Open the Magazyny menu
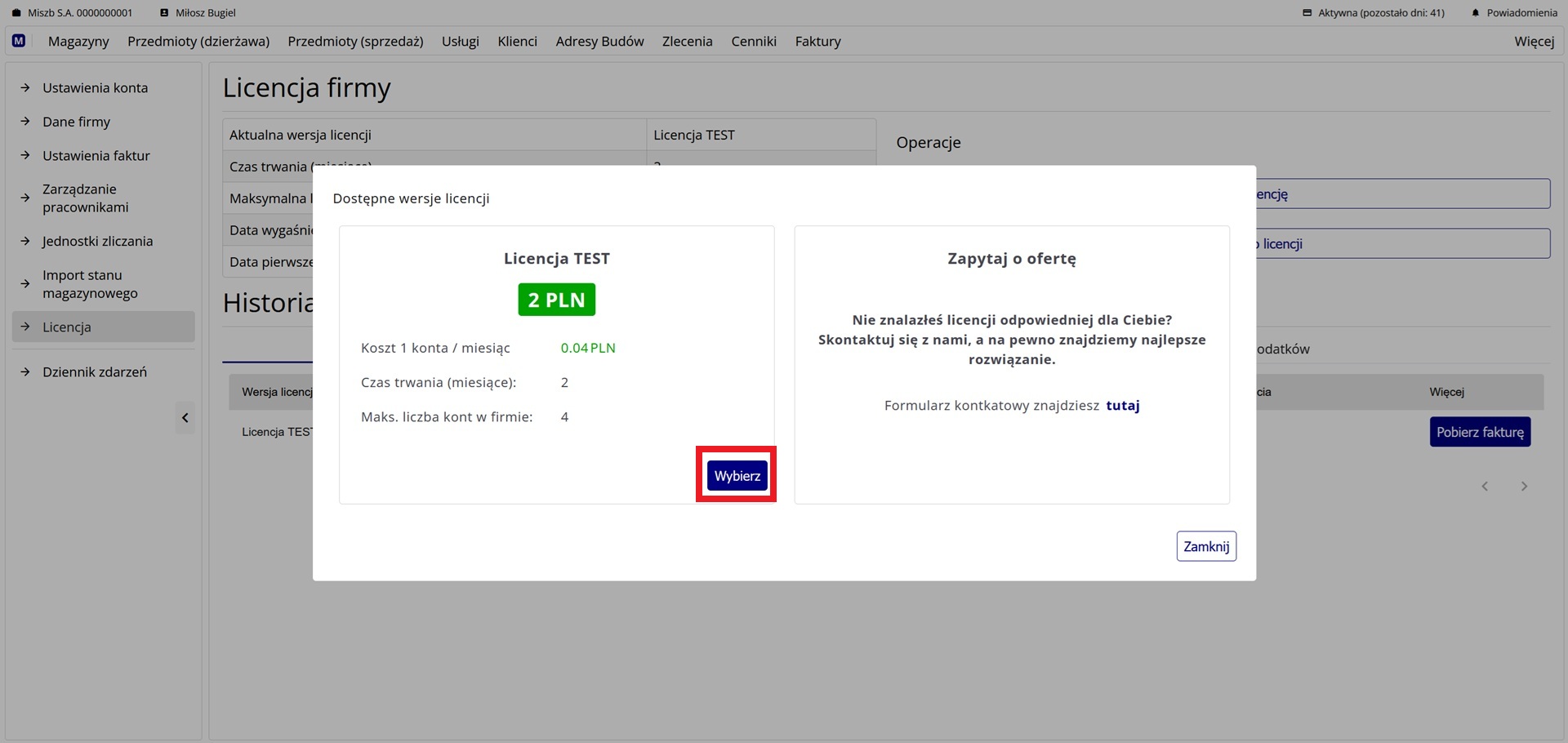 (x=78, y=42)
